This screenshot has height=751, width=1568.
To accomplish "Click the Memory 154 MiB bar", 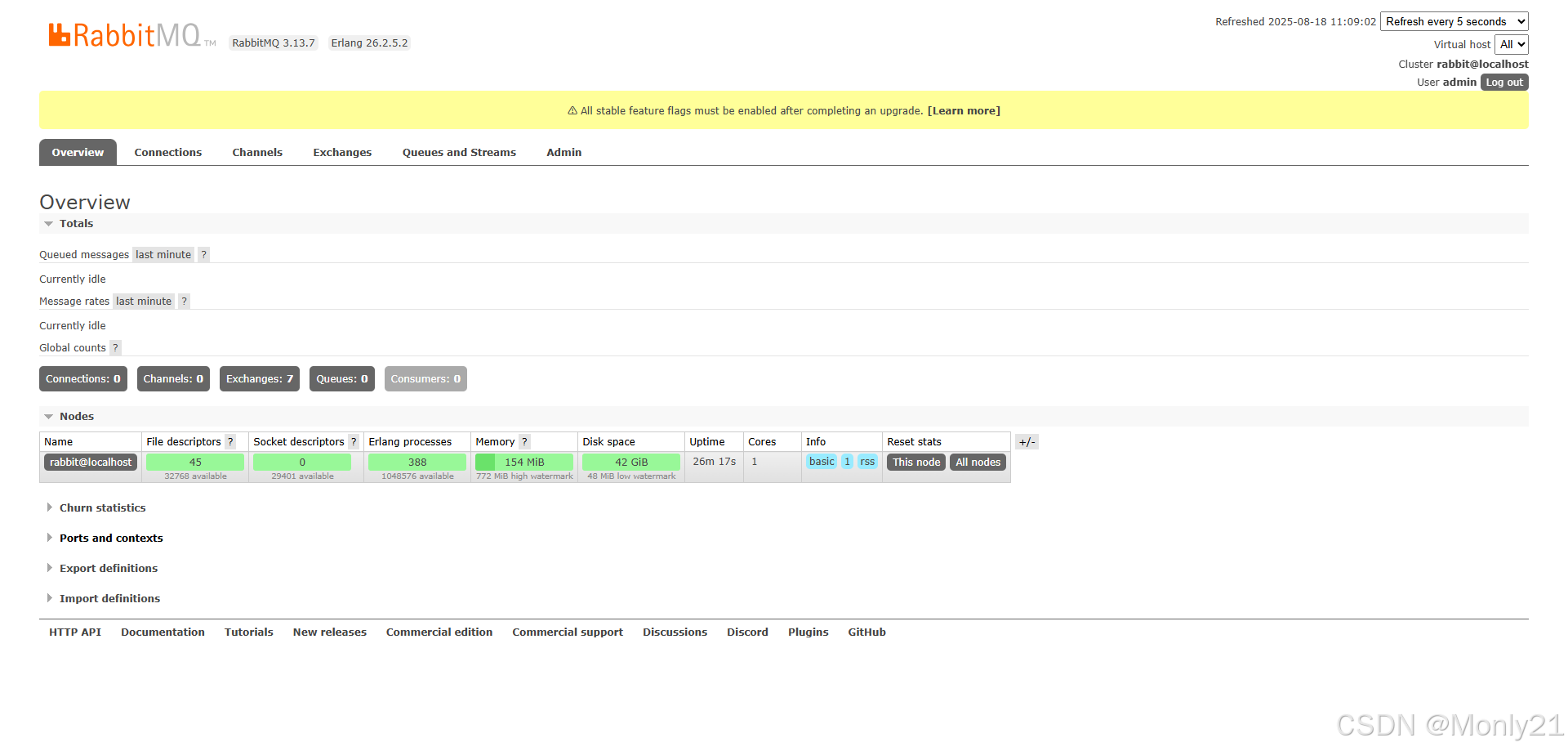I will [524, 463].
